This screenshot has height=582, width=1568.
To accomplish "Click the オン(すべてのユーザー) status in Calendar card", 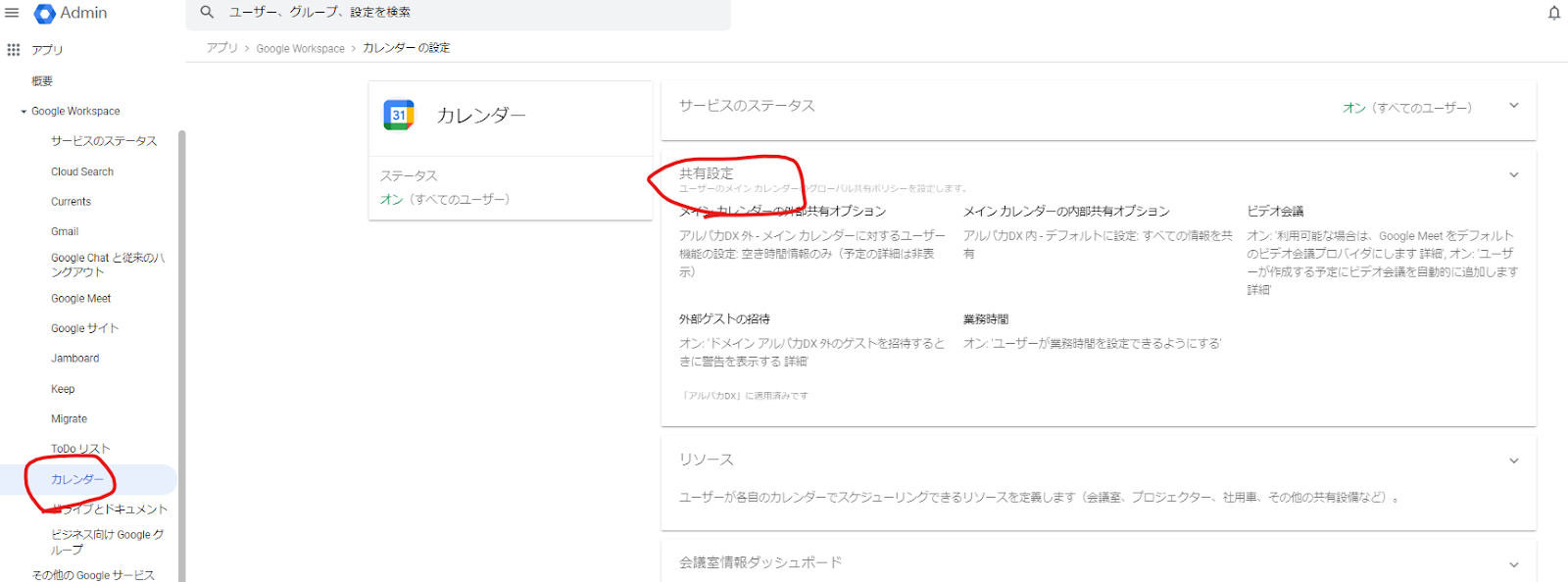I will point(445,200).
